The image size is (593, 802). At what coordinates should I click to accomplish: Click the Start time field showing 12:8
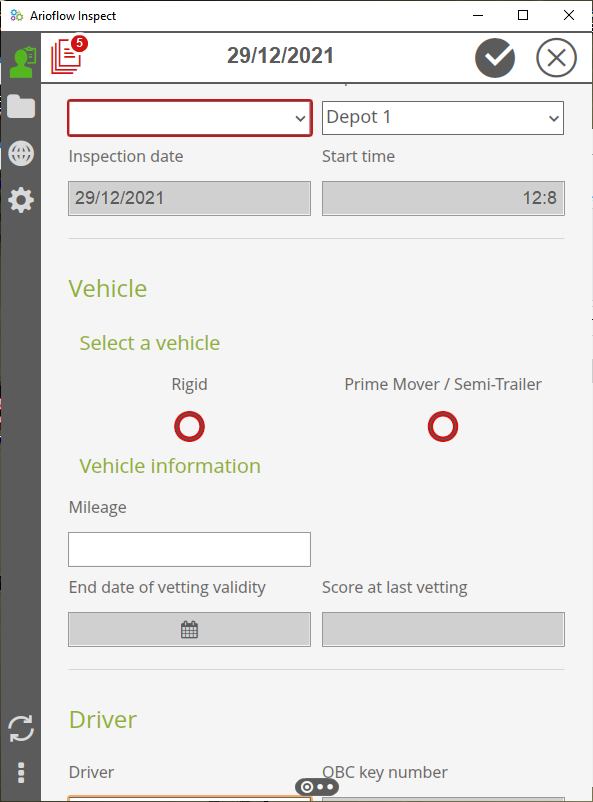point(443,197)
